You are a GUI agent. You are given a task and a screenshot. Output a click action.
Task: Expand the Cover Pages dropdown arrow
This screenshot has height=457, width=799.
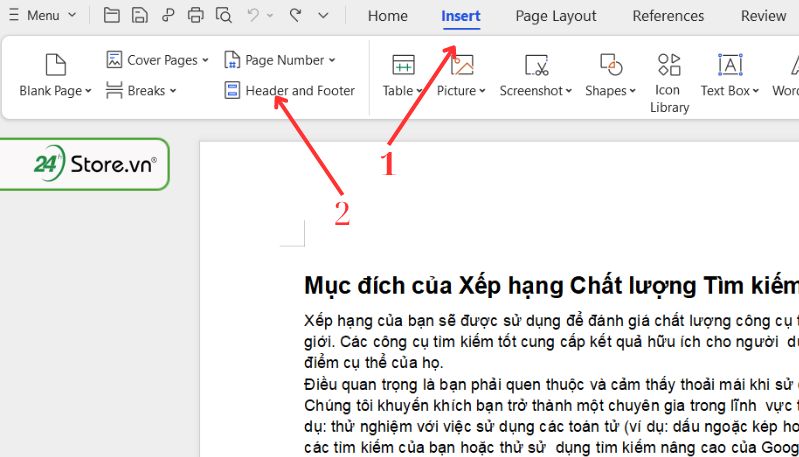coord(205,60)
